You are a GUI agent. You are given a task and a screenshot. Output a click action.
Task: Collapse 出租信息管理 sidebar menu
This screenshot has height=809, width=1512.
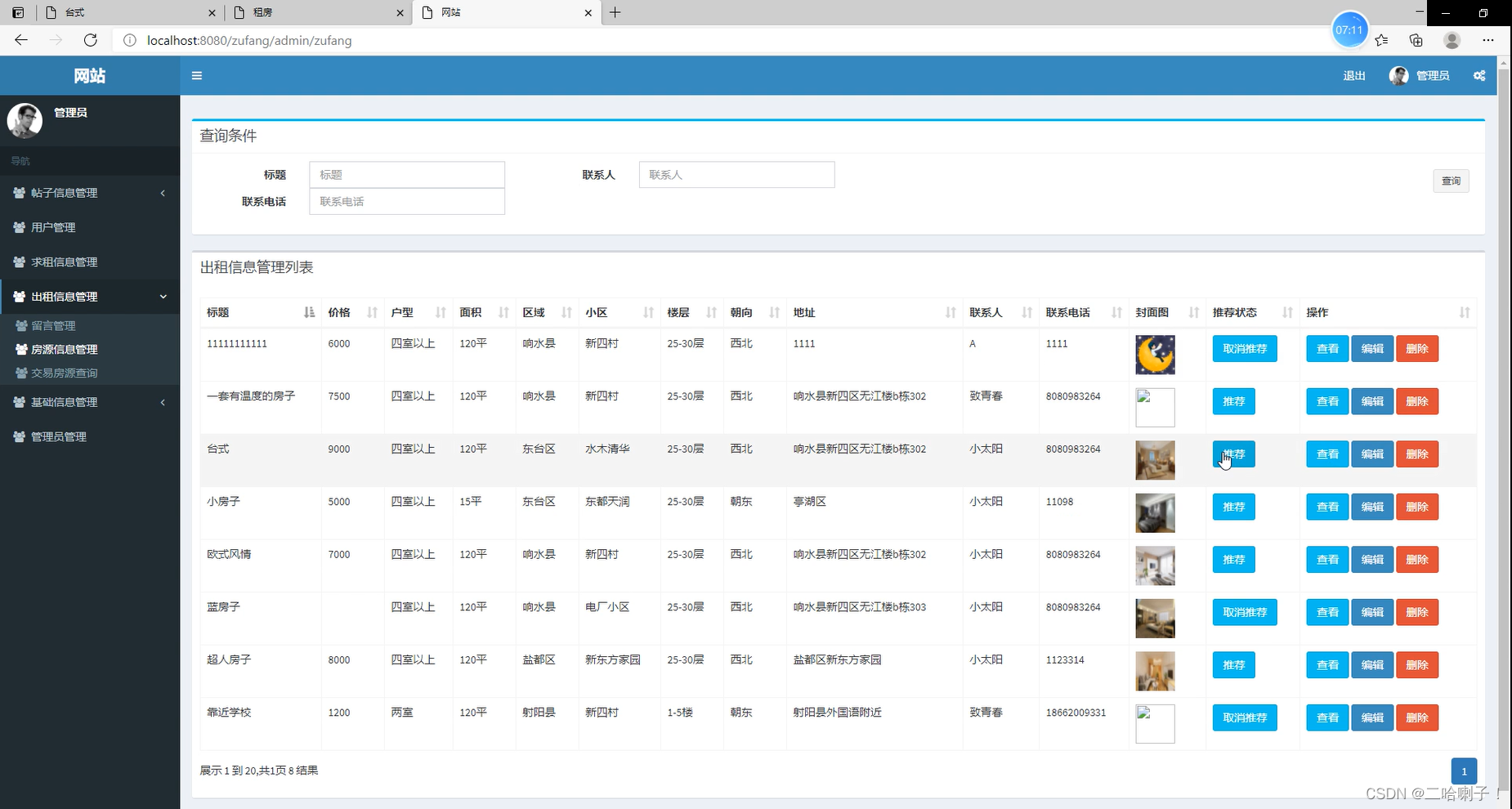coord(90,297)
